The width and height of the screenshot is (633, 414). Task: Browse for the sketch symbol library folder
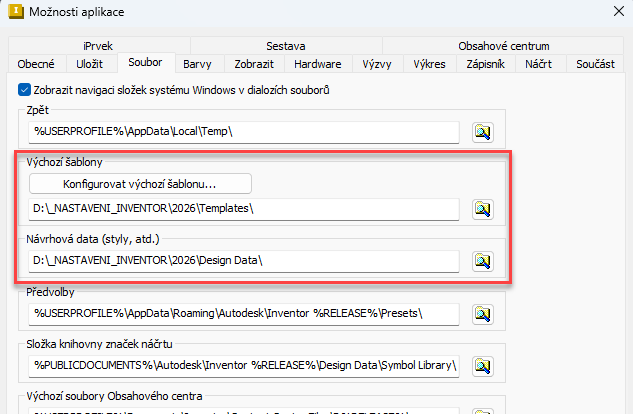coord(484,365)
